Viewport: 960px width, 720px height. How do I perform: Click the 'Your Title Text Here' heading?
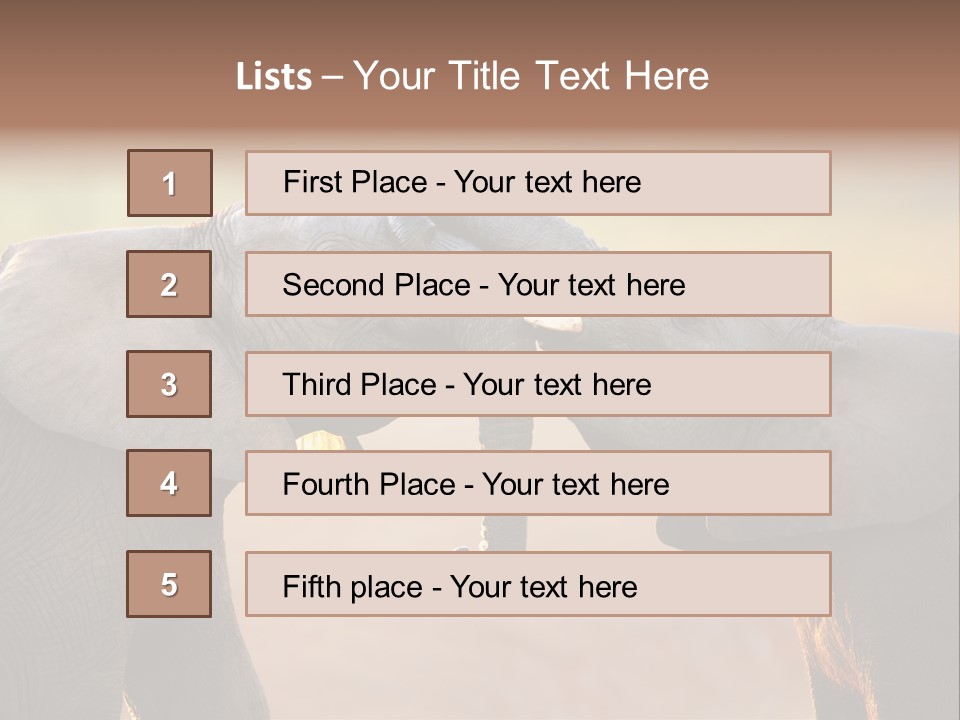531,77
